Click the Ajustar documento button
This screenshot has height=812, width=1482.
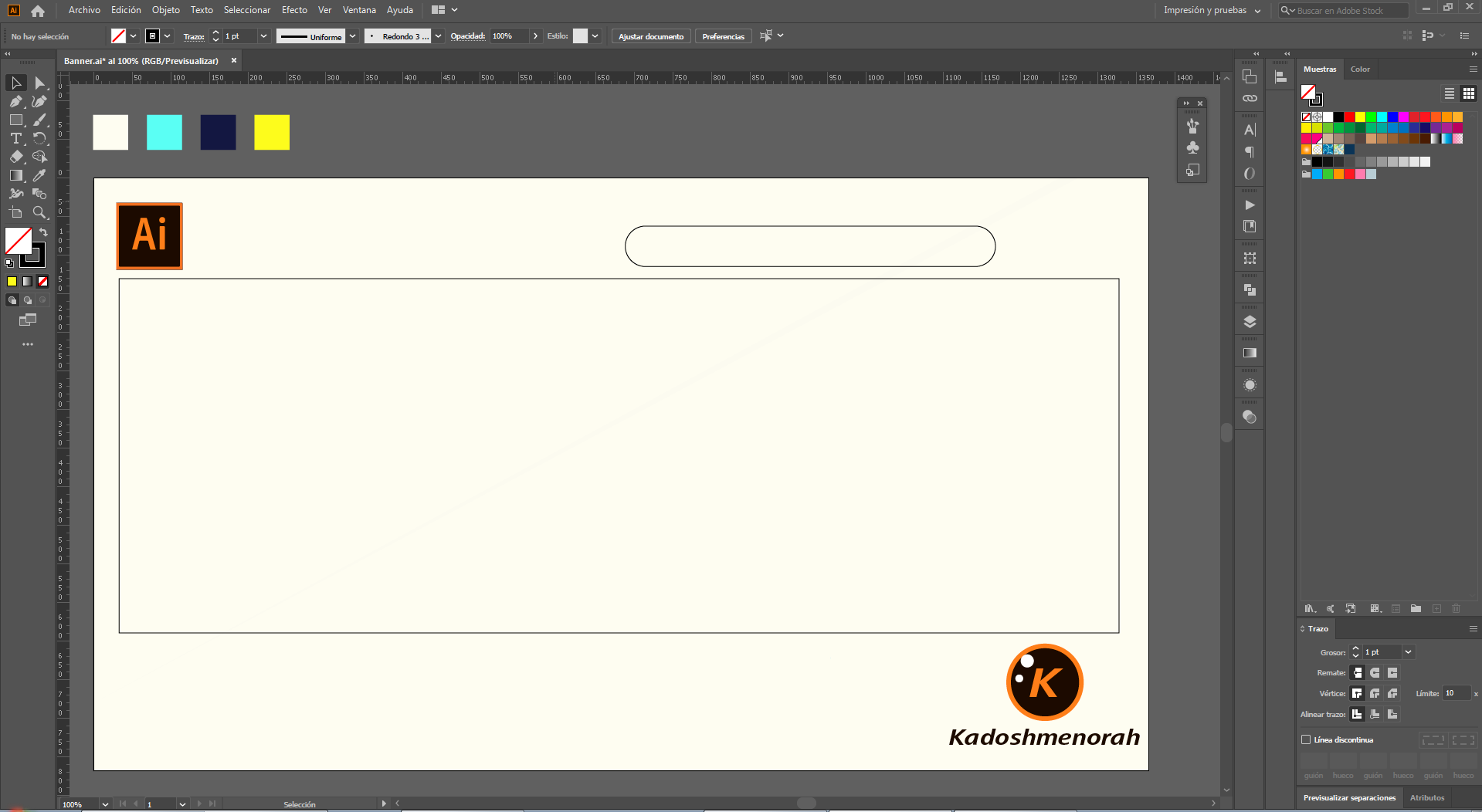(651, 36)
